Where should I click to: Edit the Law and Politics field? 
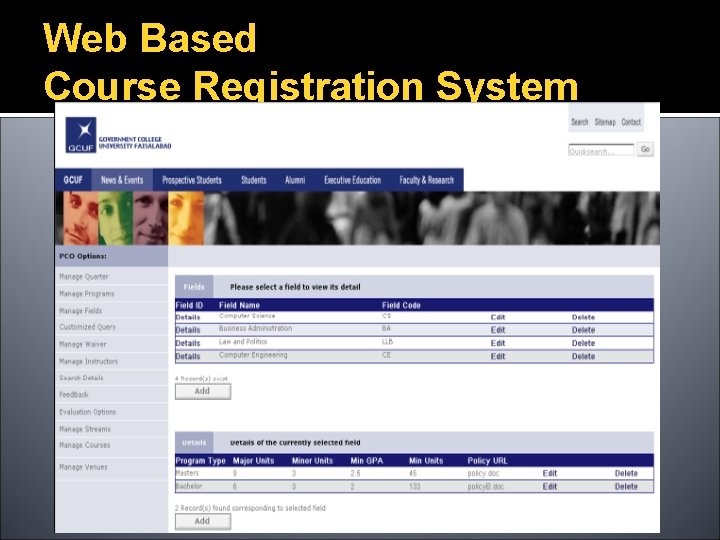[x=498, y=343]
